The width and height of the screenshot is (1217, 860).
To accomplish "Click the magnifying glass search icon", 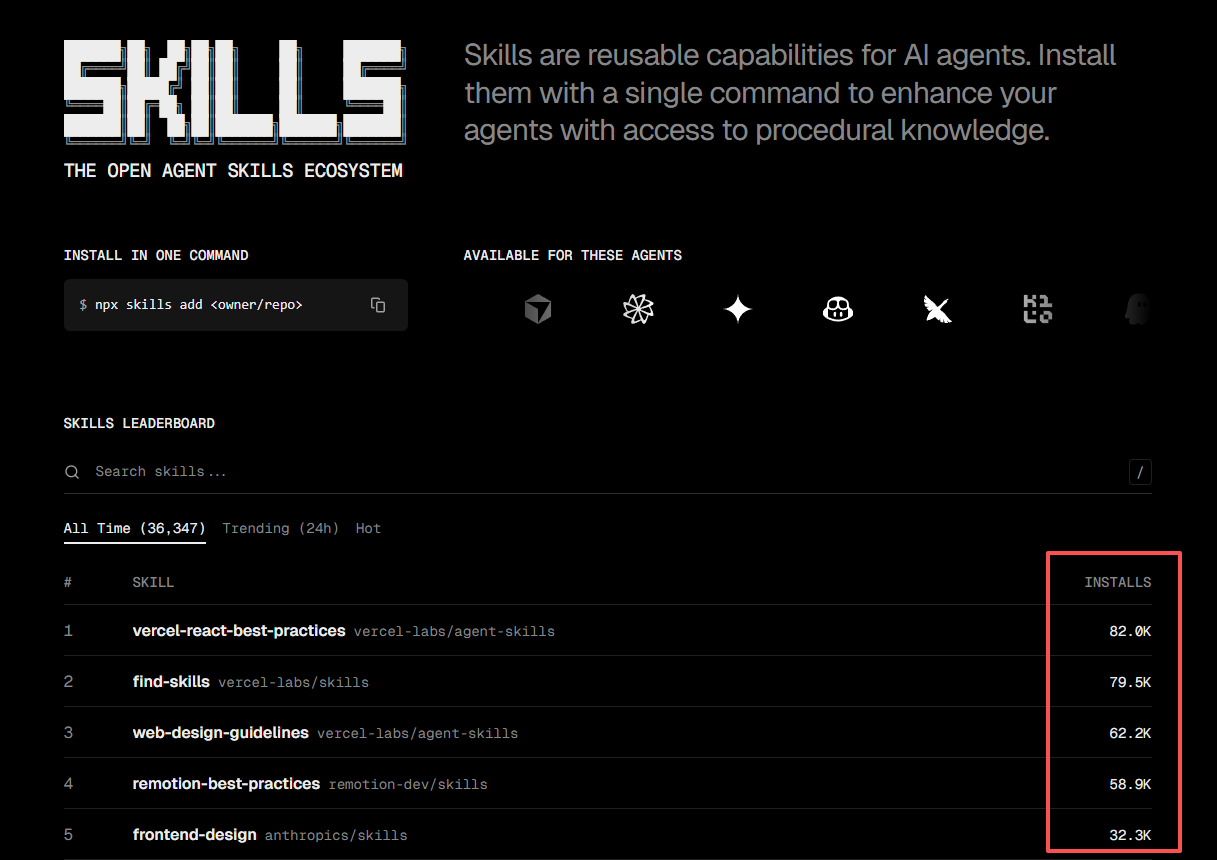I will point(72,472).
